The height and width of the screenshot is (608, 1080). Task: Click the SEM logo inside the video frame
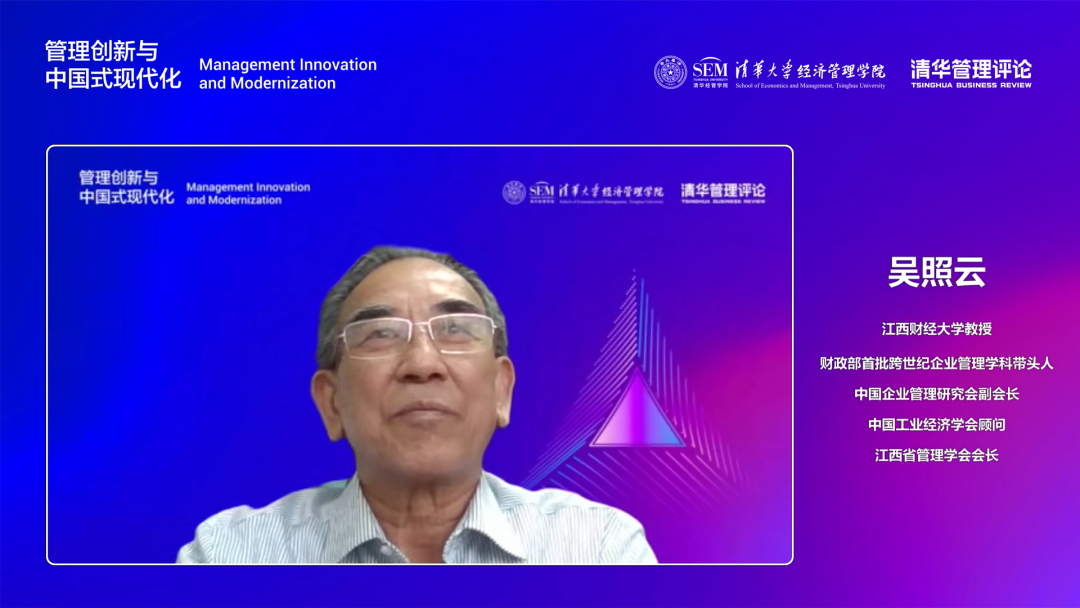tap(541, 190)
